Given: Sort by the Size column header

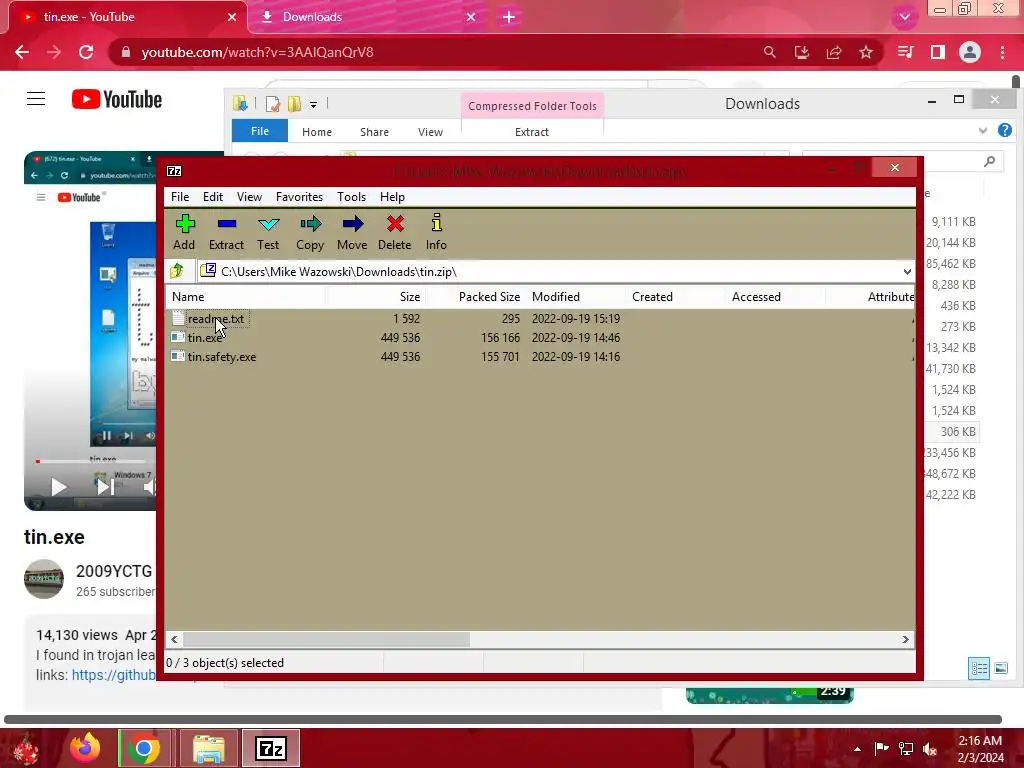Looking at the screenshot, I should click(x=376, y=296).
